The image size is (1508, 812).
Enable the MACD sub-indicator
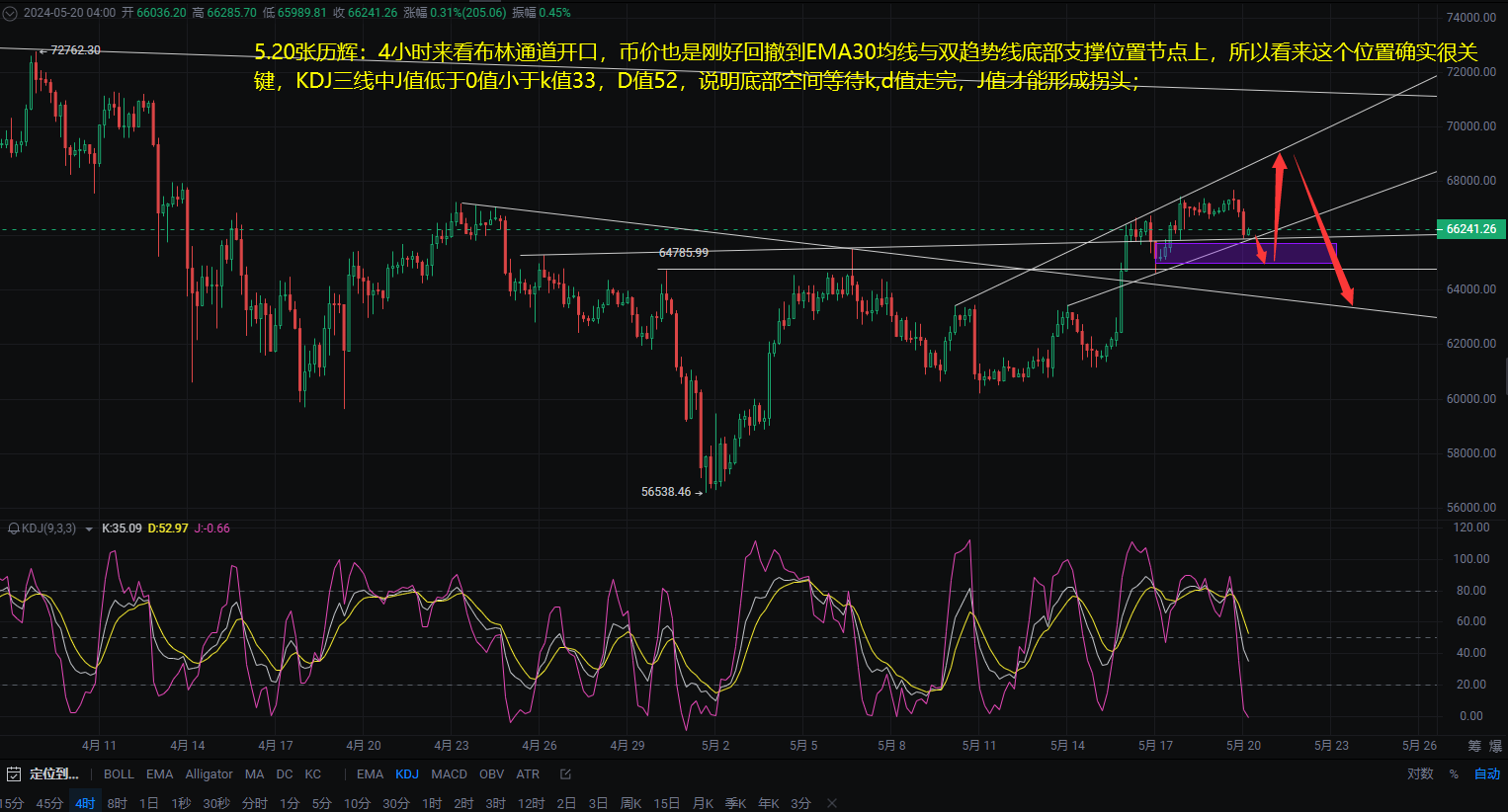[x=449, y=774]
